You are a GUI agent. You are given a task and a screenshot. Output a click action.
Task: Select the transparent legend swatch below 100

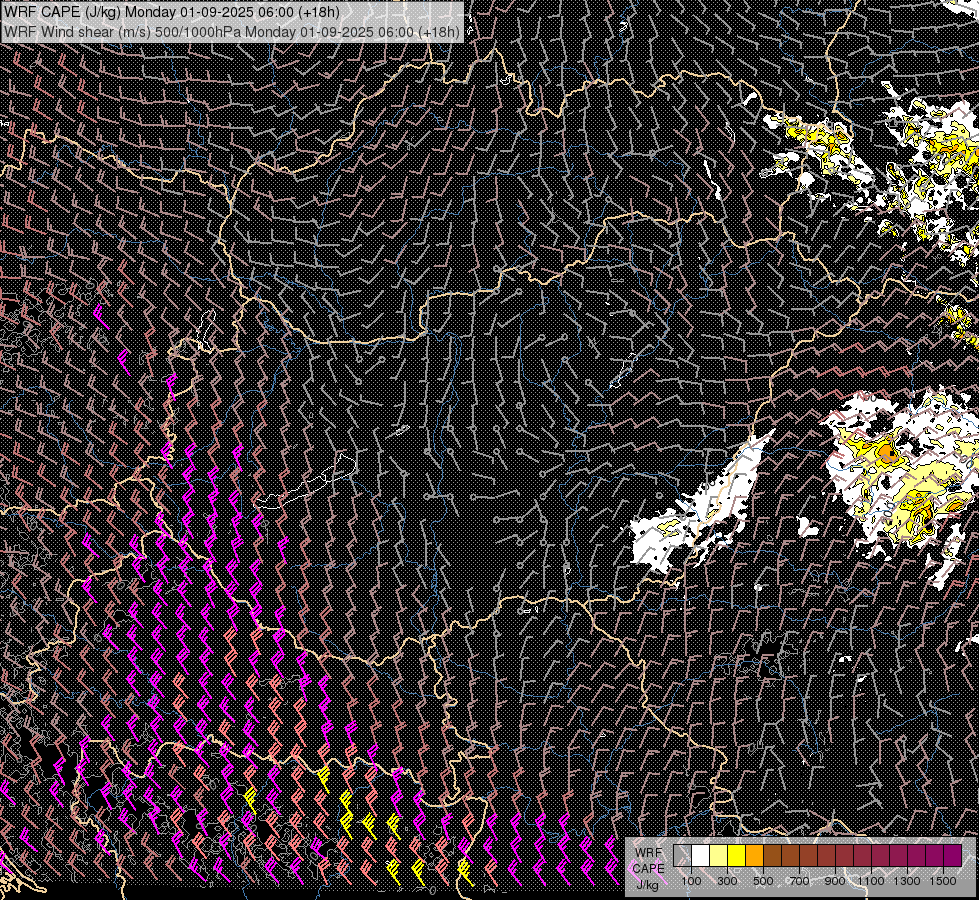(x=682, y=856)
